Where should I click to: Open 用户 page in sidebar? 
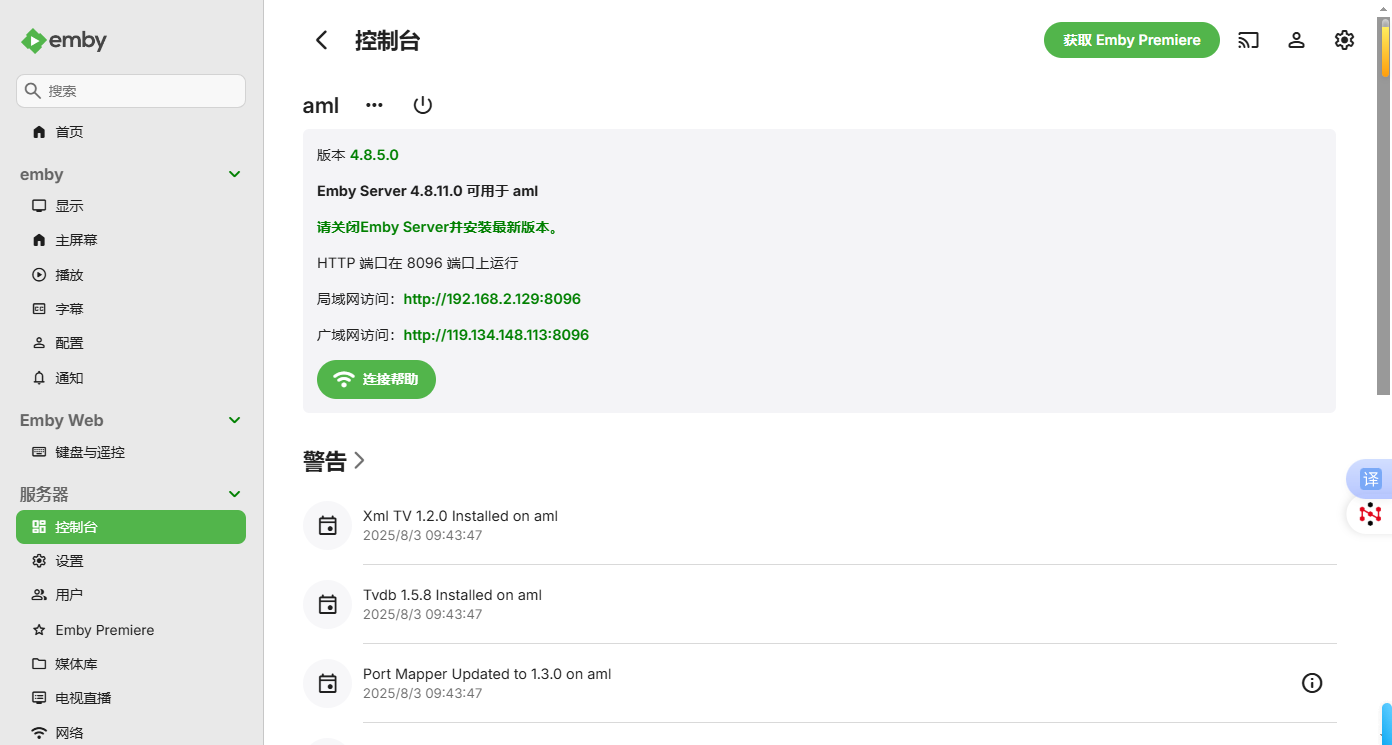click(x=69, y=595)
